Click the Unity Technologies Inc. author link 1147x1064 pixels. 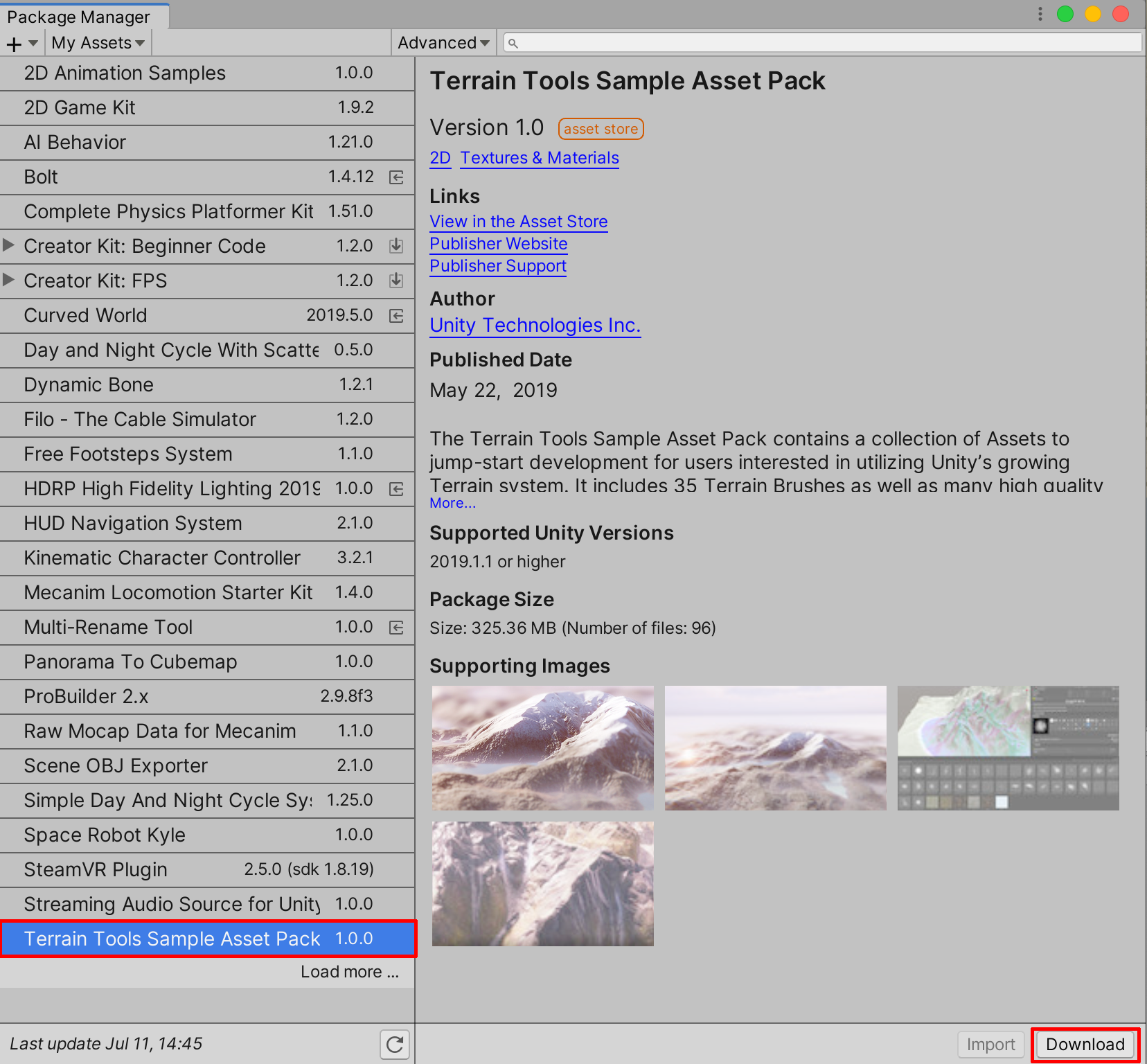coord(535,326)
